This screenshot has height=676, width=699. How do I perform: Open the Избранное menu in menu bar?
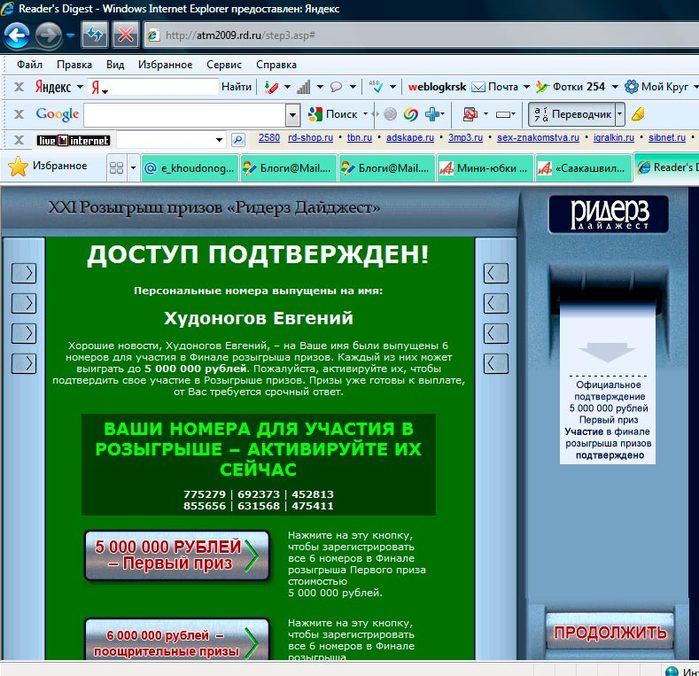[x=165, y=65]
